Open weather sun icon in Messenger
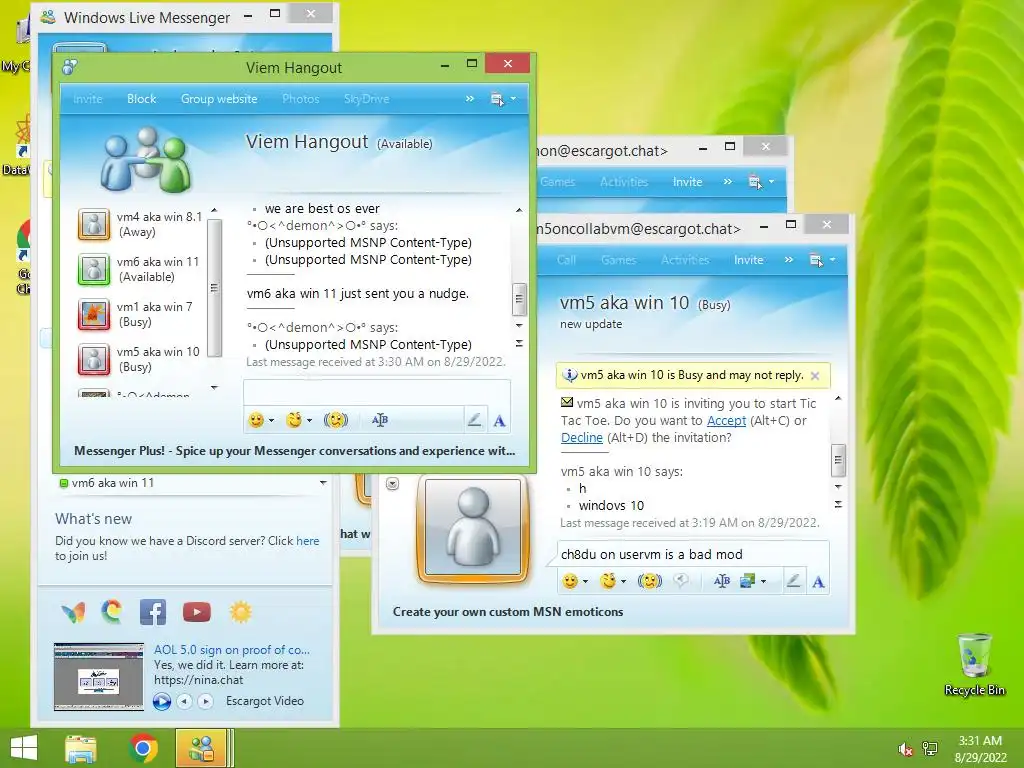The width and height of the screenshot is (1024, 768). [x=240, y=612]
